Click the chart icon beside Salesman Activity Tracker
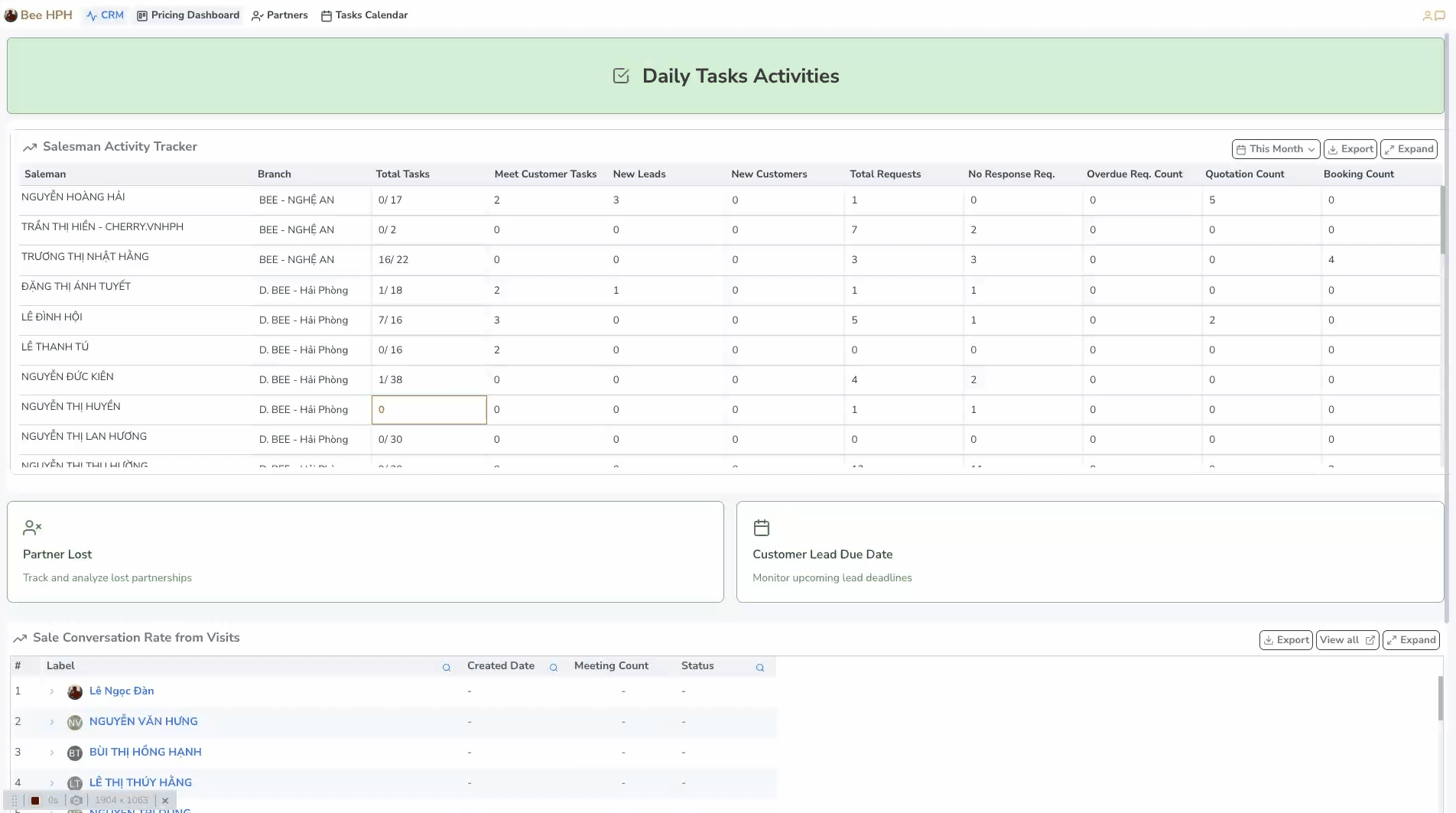 29,146
